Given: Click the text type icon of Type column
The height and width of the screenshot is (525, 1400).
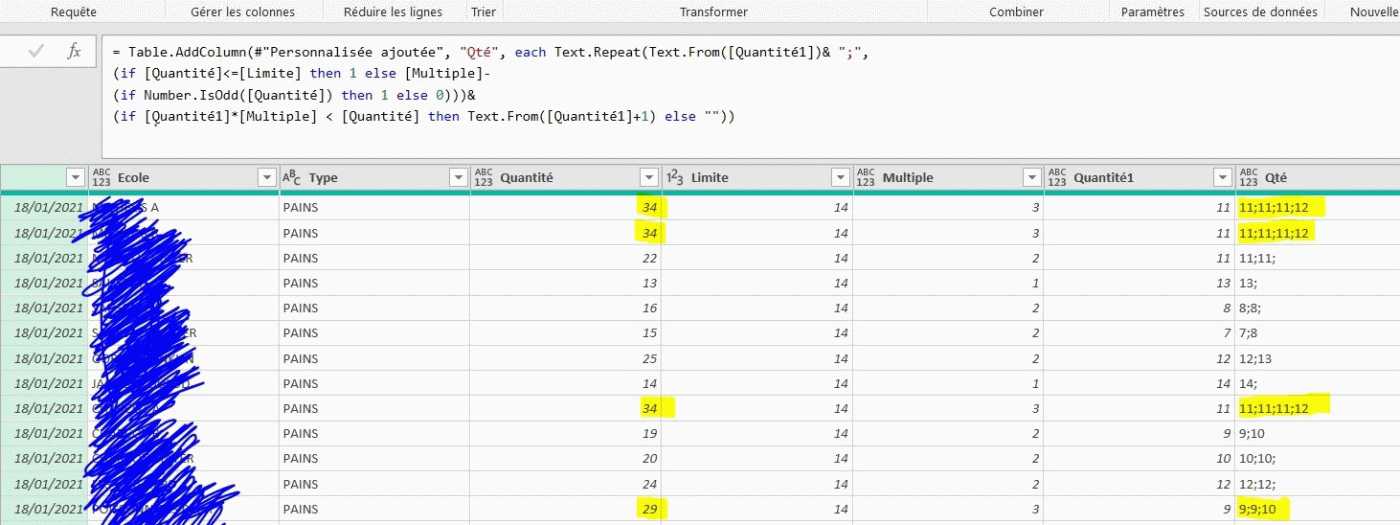Looking at the screenshot, I should 292,177.
